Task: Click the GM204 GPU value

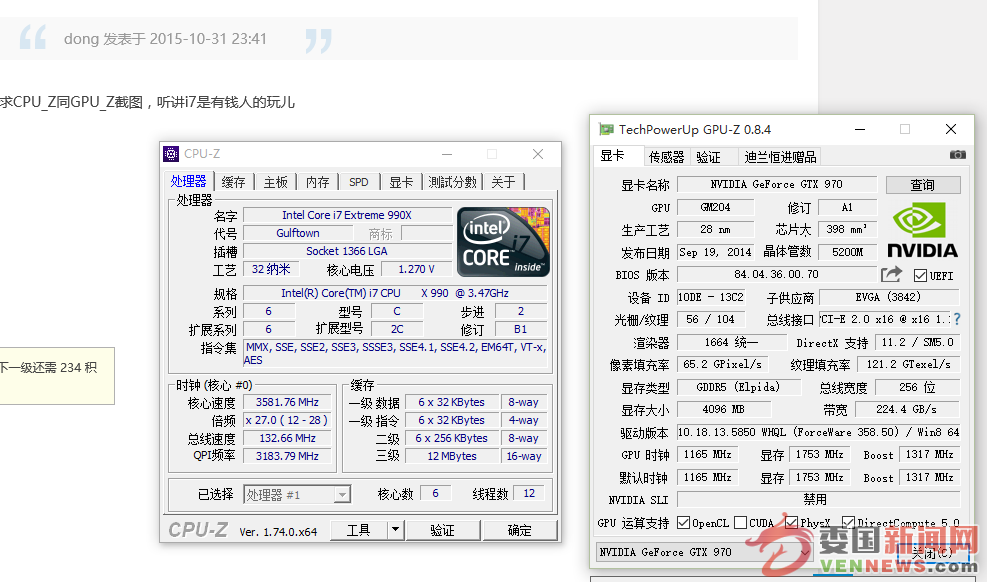Action: point(715,207)
